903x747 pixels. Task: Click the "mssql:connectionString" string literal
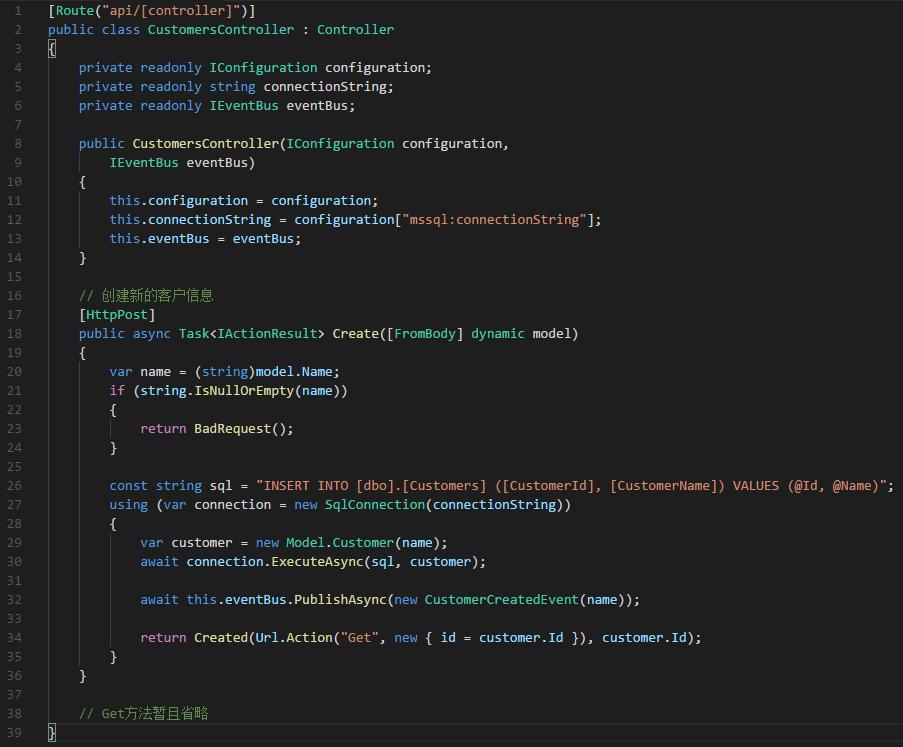[x=494, y=220]
